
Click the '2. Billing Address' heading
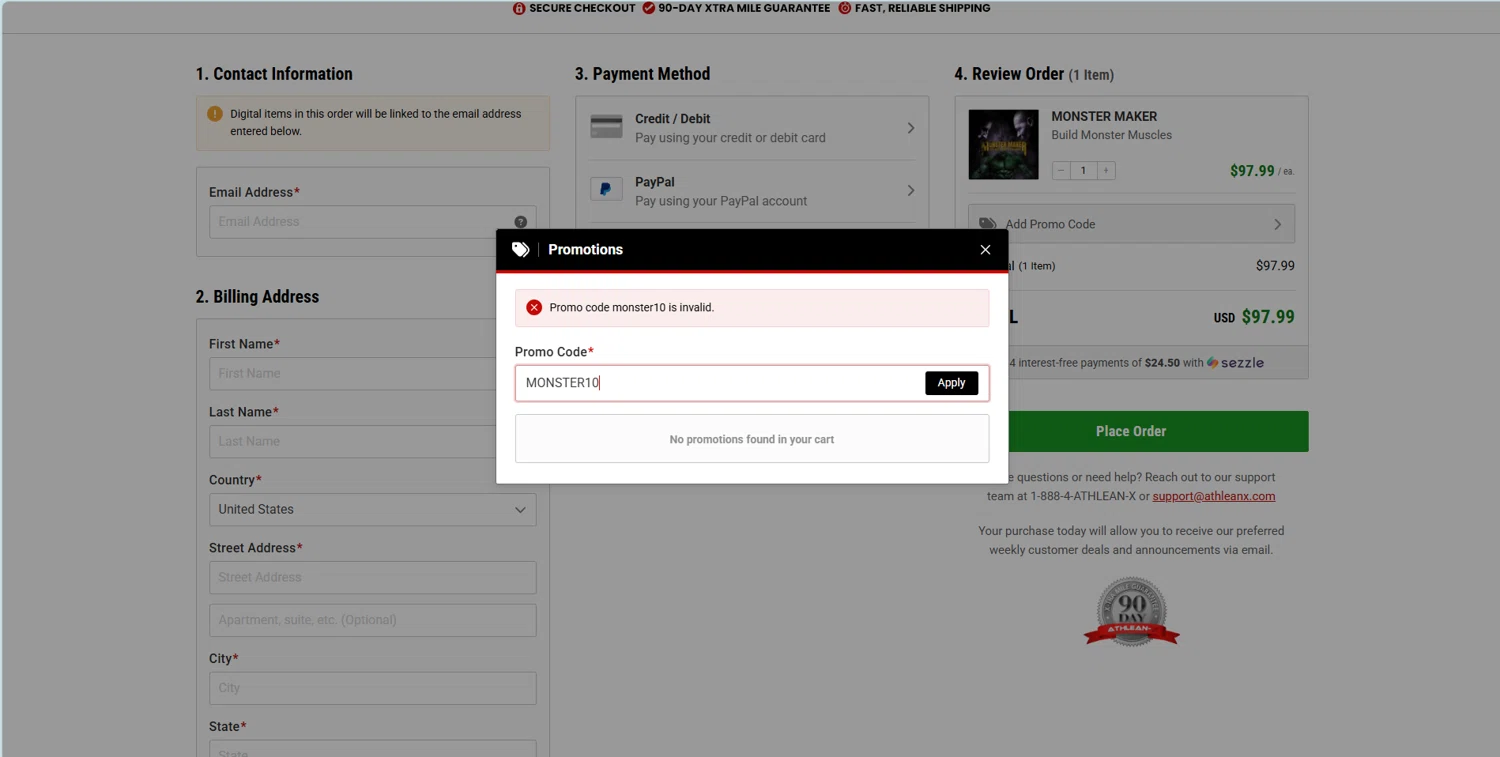(x=257, y=297)
